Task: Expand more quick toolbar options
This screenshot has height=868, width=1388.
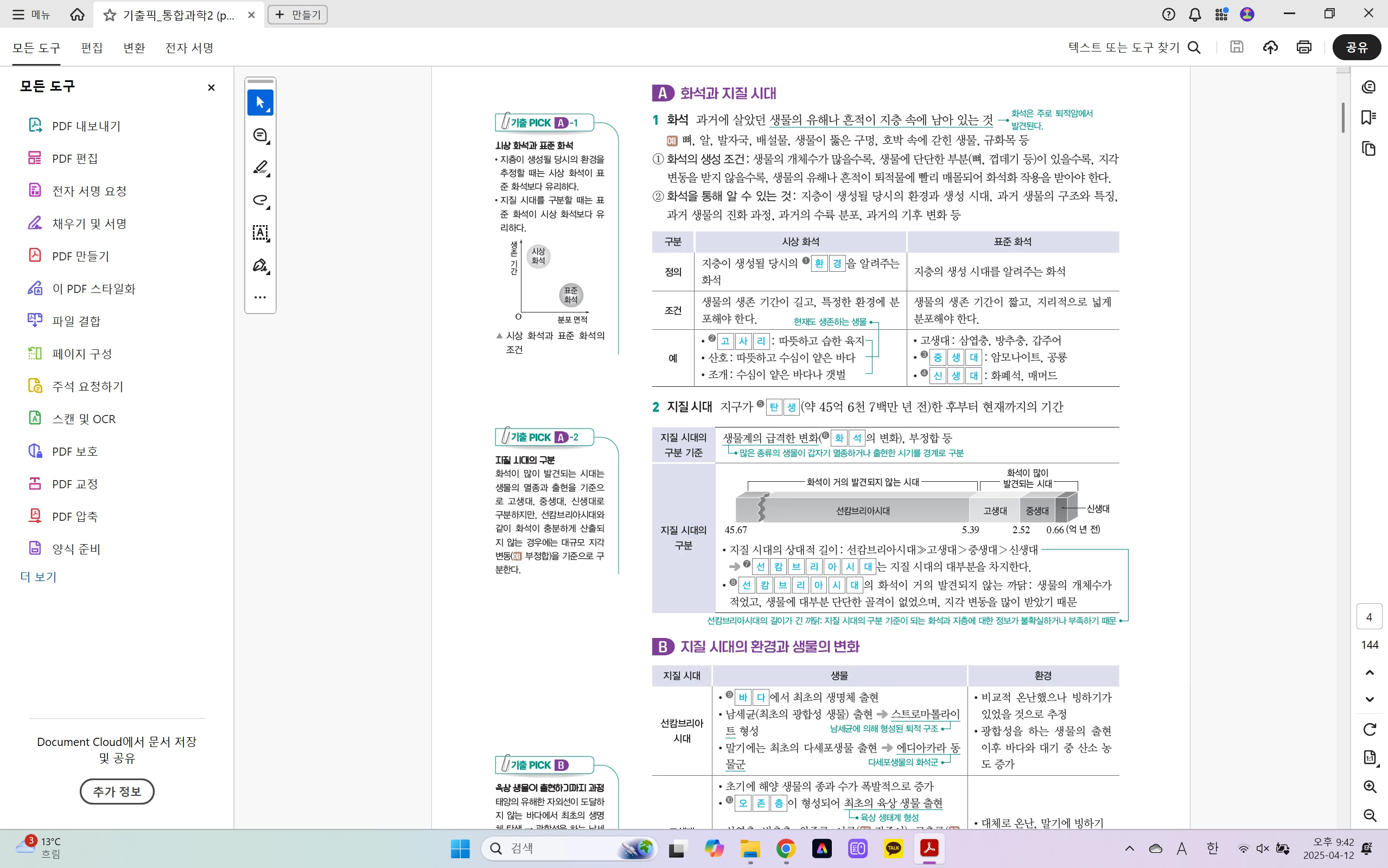Action: [260, 297]
